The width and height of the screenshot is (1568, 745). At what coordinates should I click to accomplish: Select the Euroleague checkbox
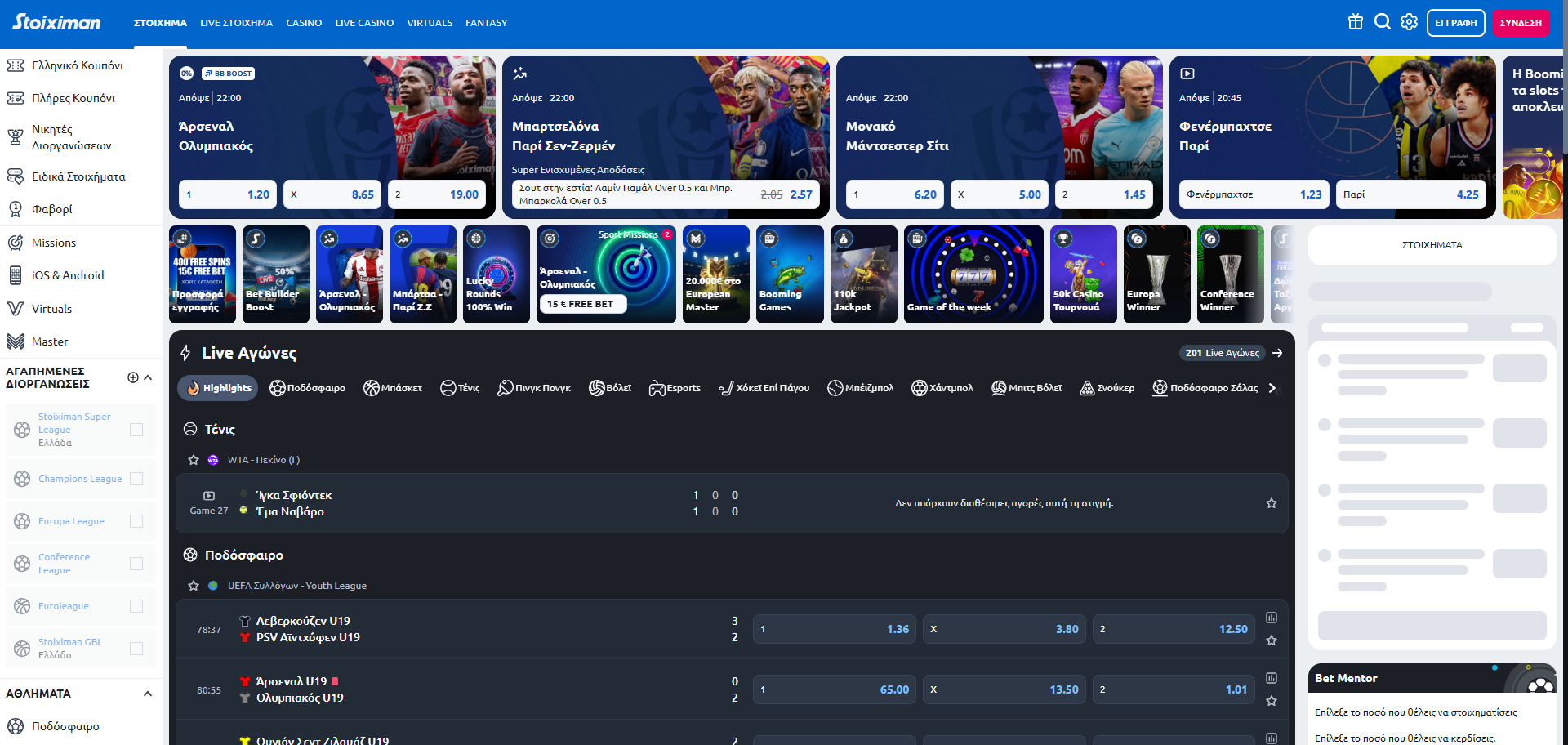pyautogui.click(x=136, y=606)
